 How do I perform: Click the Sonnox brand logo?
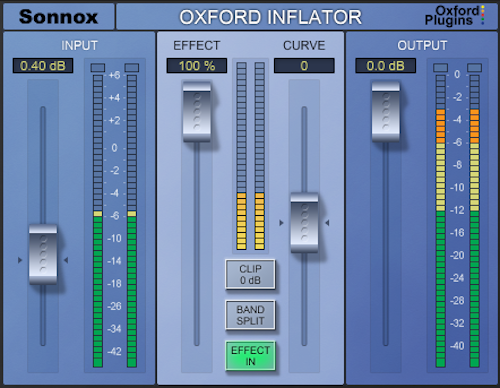pyautogui.click(x=58, y=17)
